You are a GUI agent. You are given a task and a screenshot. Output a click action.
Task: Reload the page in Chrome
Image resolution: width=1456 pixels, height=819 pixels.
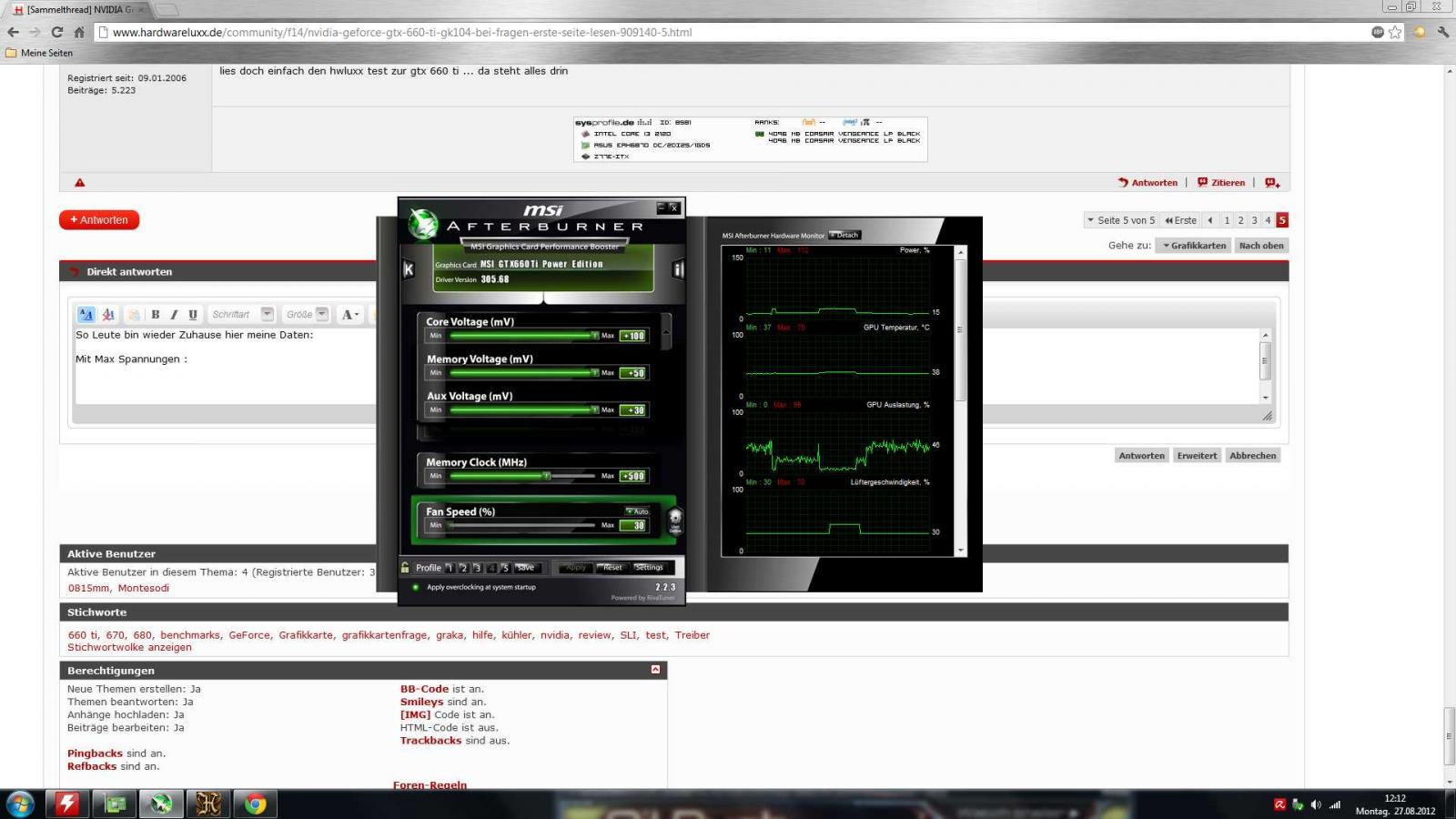57,32
